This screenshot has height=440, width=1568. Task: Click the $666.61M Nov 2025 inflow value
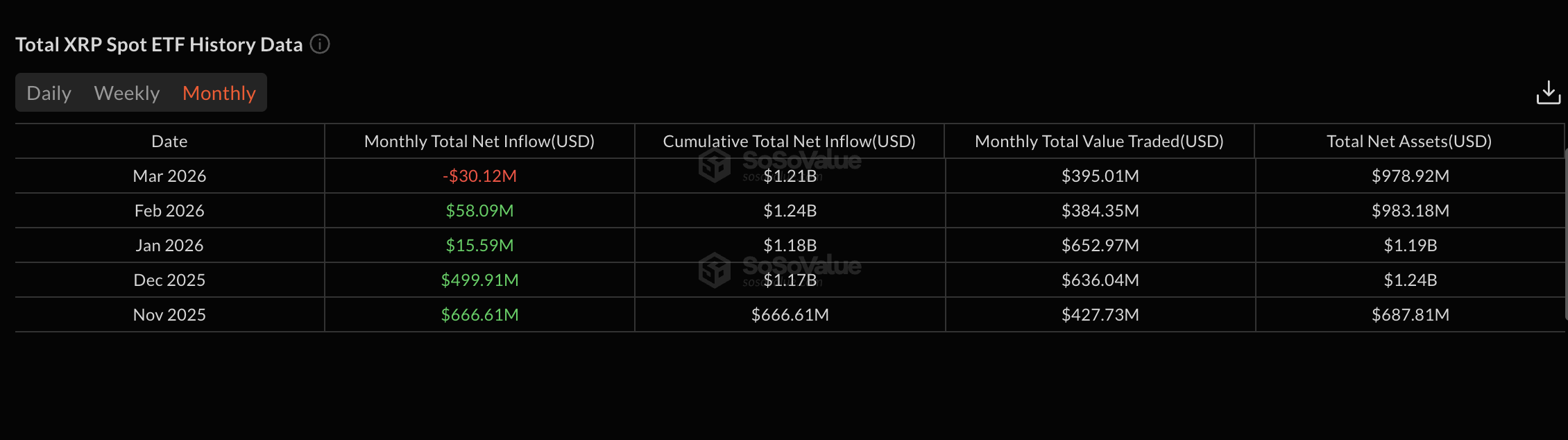(x=479, y=314)
